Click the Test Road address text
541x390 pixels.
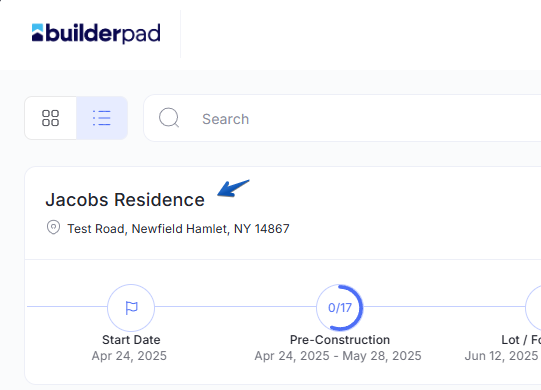178,228
